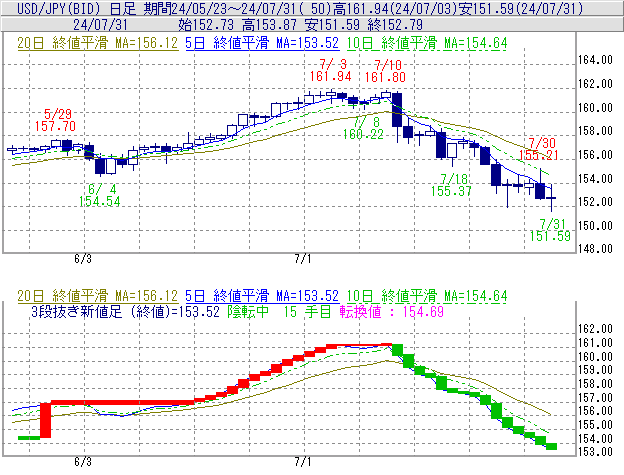Viewport: 624px width, 475px height.
Task: Click the 転換値 : 154.69 text
Action: tap(392, 311)
